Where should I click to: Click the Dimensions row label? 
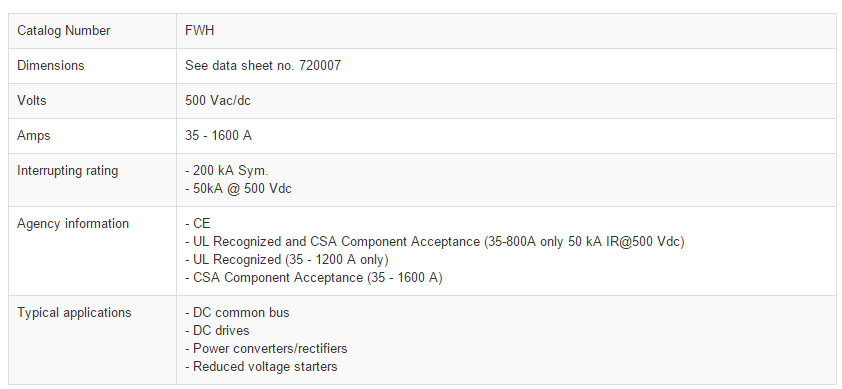coord(50,66)
